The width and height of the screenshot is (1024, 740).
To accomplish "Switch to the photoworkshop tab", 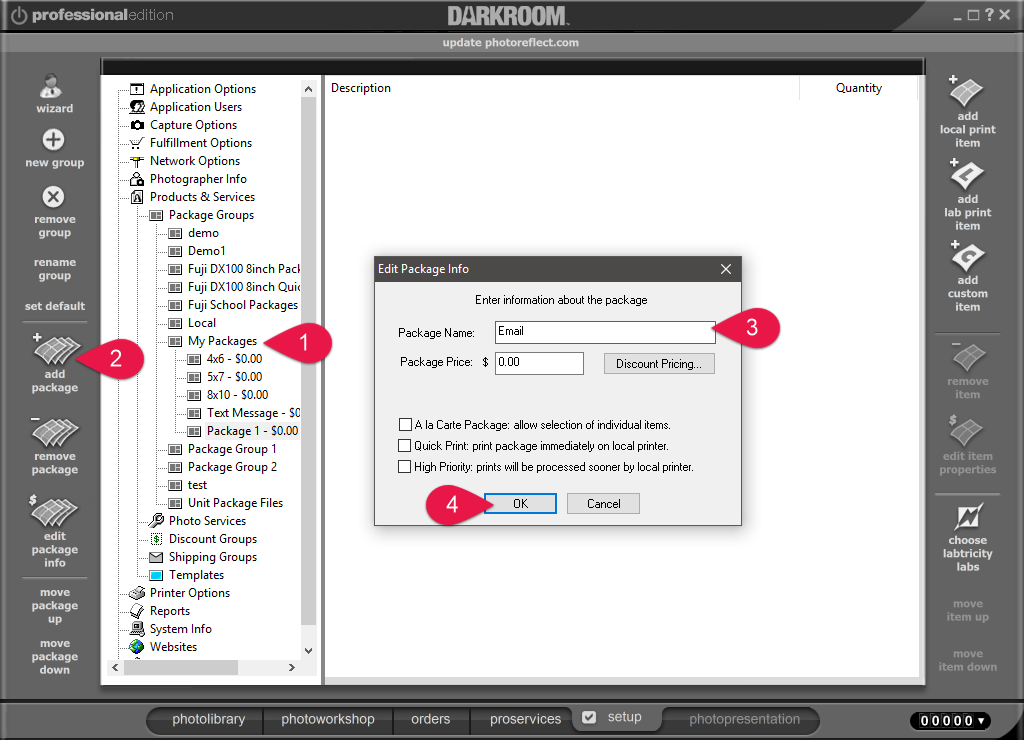I will click(328, 719).
